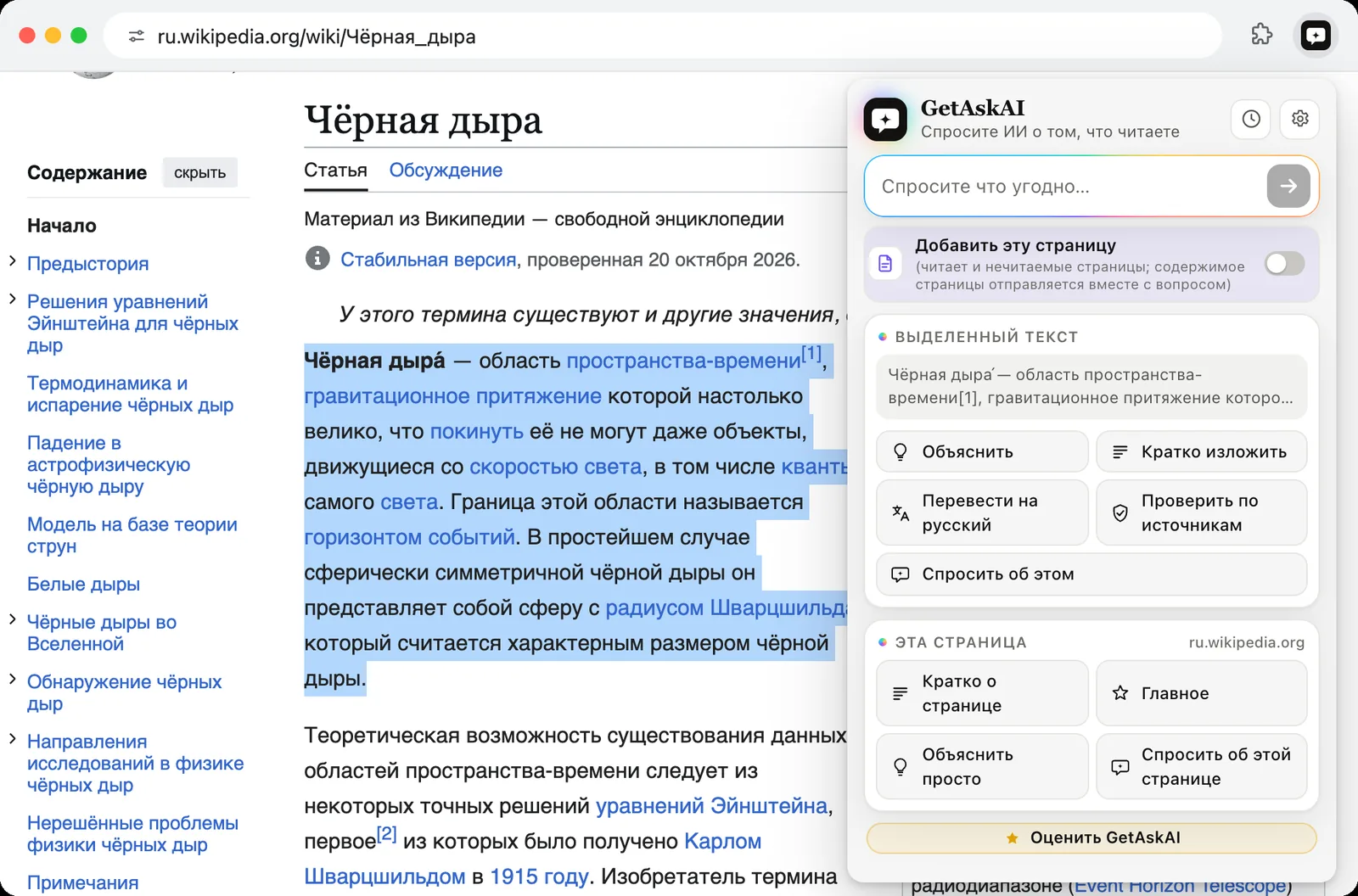Viewport: 1358px width, 896px height.
Task: Submit question with the arrow send button
Action: click(1288, 186)
